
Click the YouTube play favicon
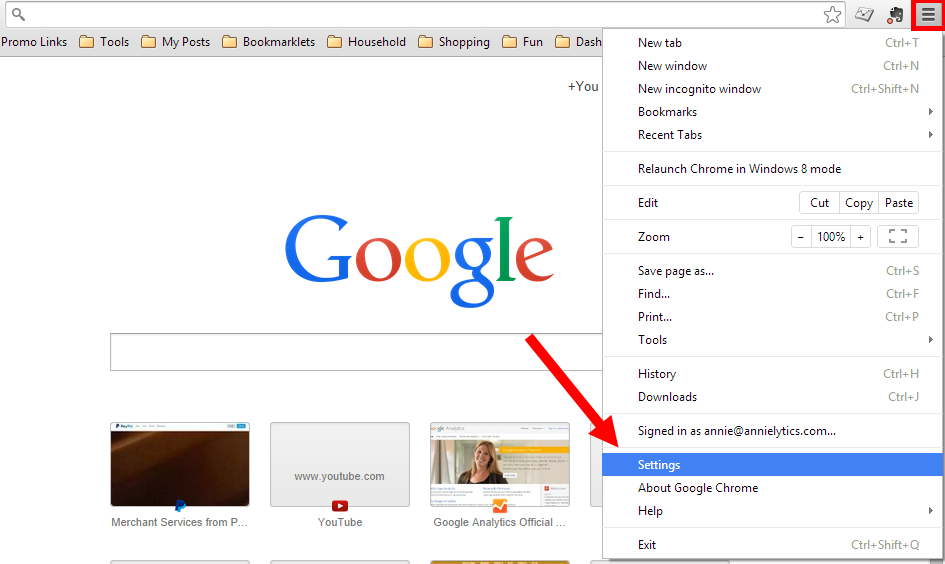click(340, 506)
